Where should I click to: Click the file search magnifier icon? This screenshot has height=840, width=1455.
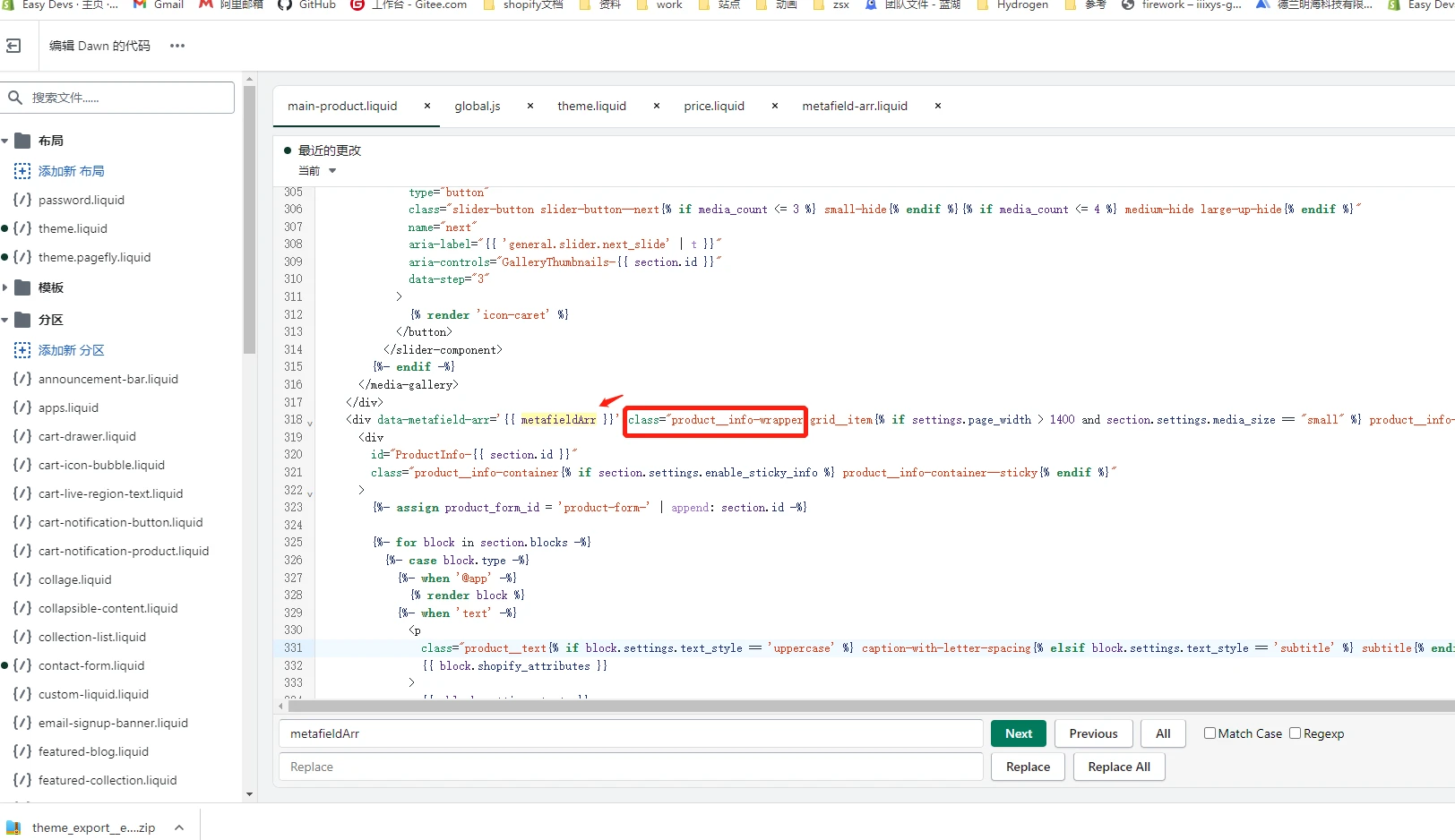pyautogui.click(x=15, y=98)
